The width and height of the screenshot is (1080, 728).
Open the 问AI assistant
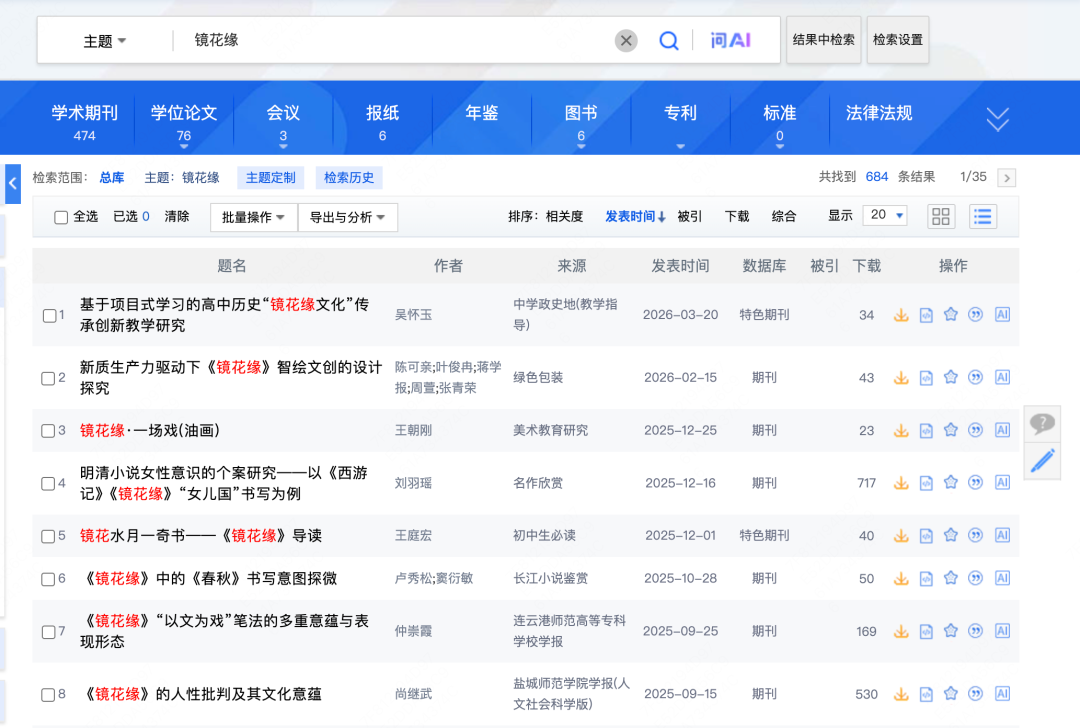click(x=730, y=41)
